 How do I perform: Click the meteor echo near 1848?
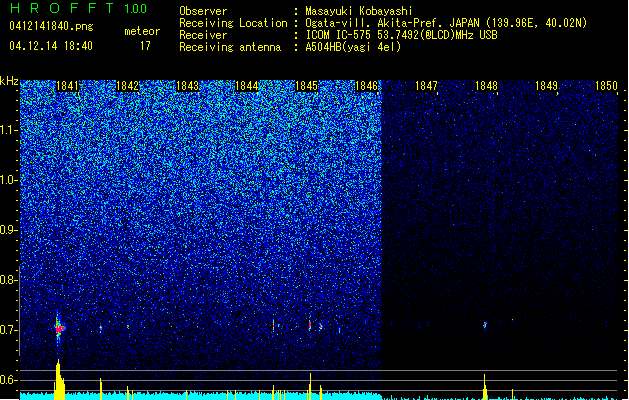tap(485, 325)
